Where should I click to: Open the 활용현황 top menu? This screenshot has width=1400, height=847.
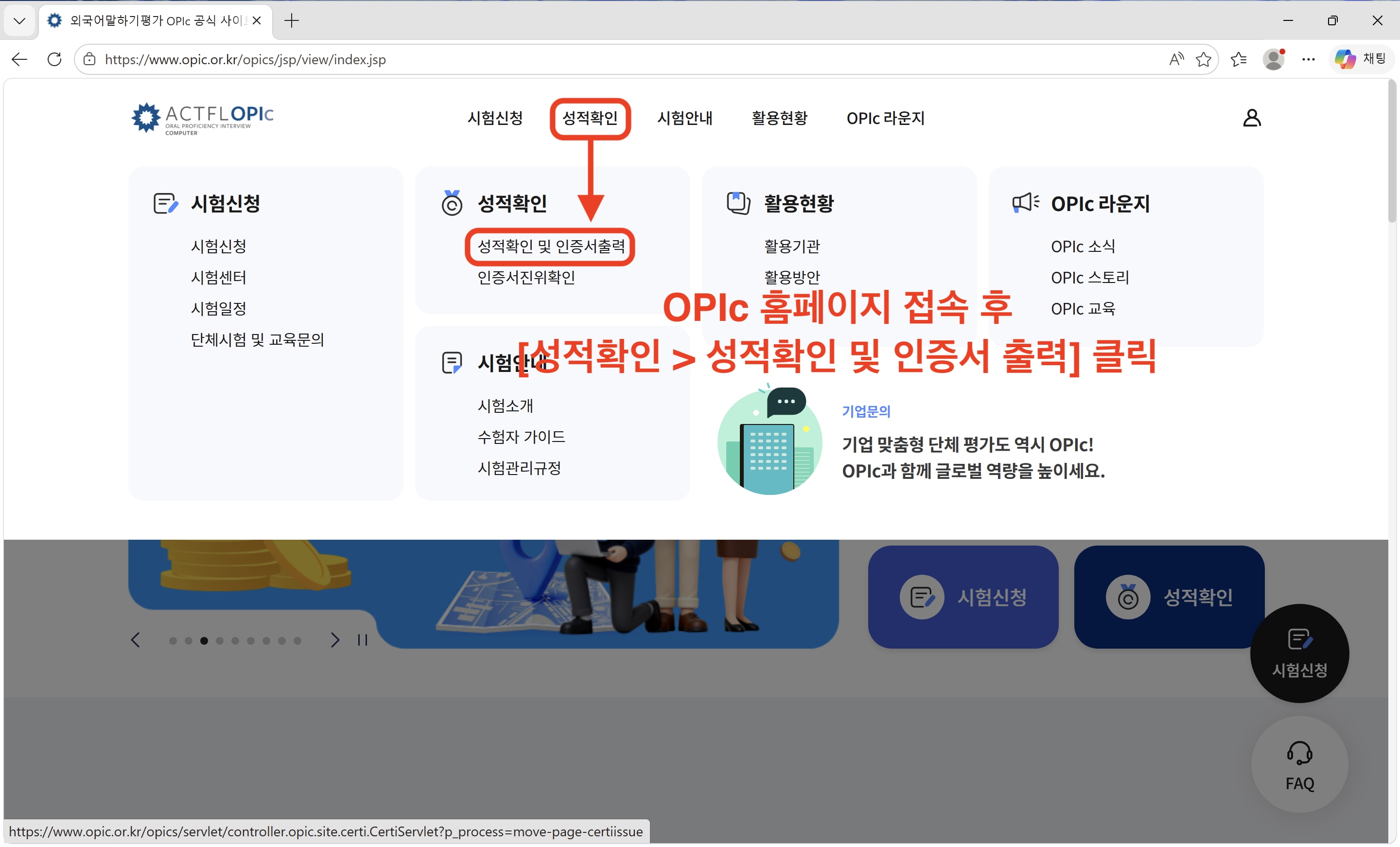[780, 118]
